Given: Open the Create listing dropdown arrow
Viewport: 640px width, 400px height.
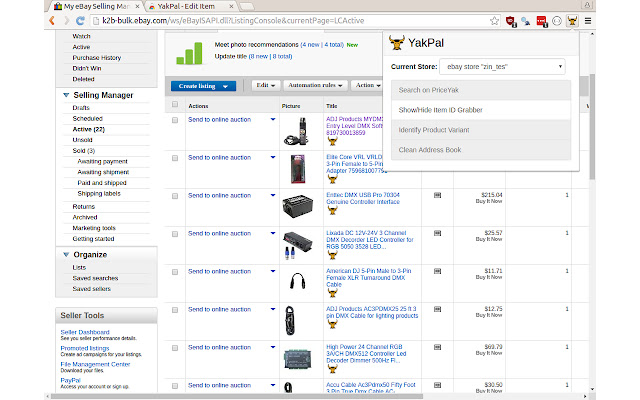Looking at the screenshot, I should 225,87.
